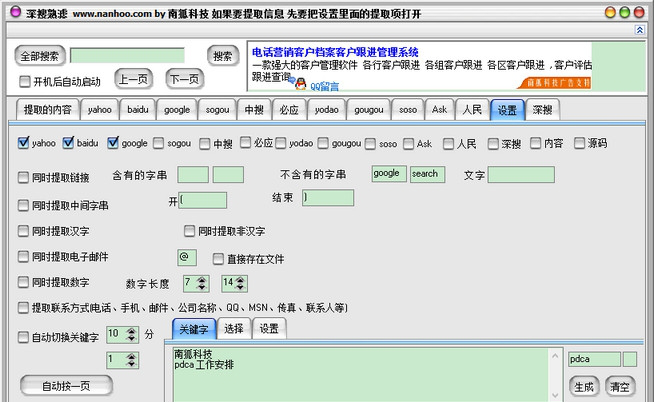Click the excluded string field containing google
The width and height of the screenshot is (654, 418).
coord(389,174)
